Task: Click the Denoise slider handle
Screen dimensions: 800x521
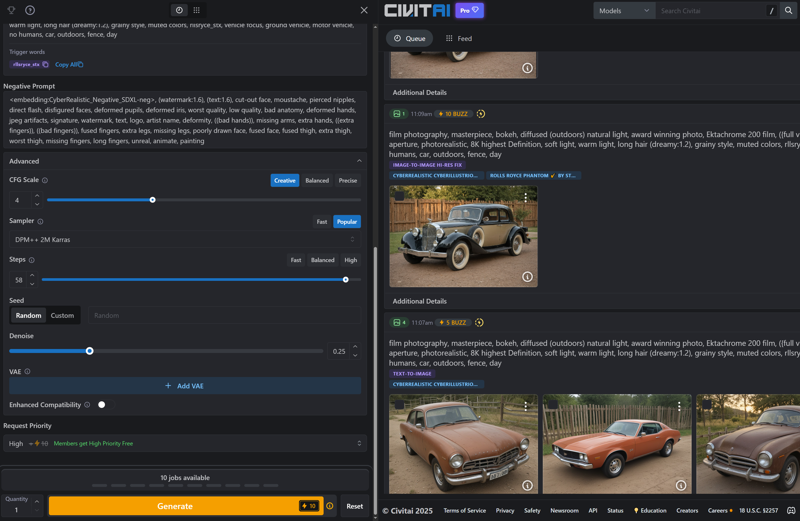Action: pos(89,351)
